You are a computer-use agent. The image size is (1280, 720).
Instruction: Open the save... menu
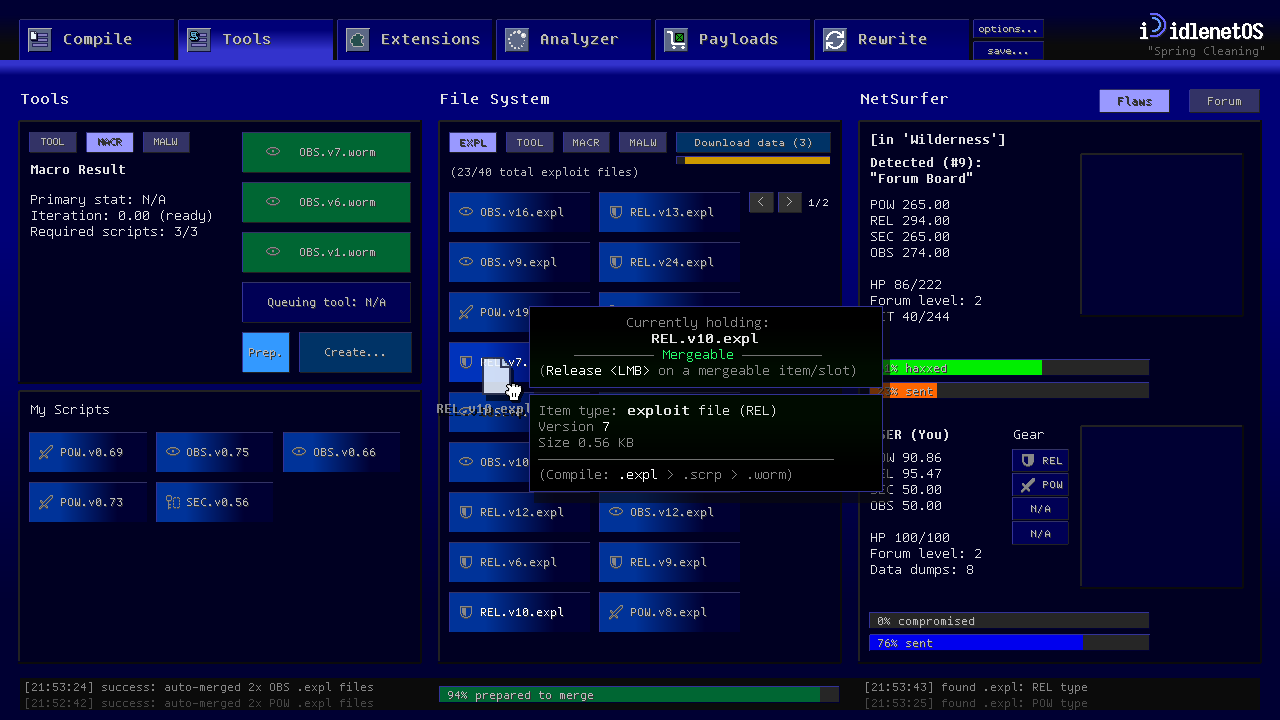tap(1008, 50)
